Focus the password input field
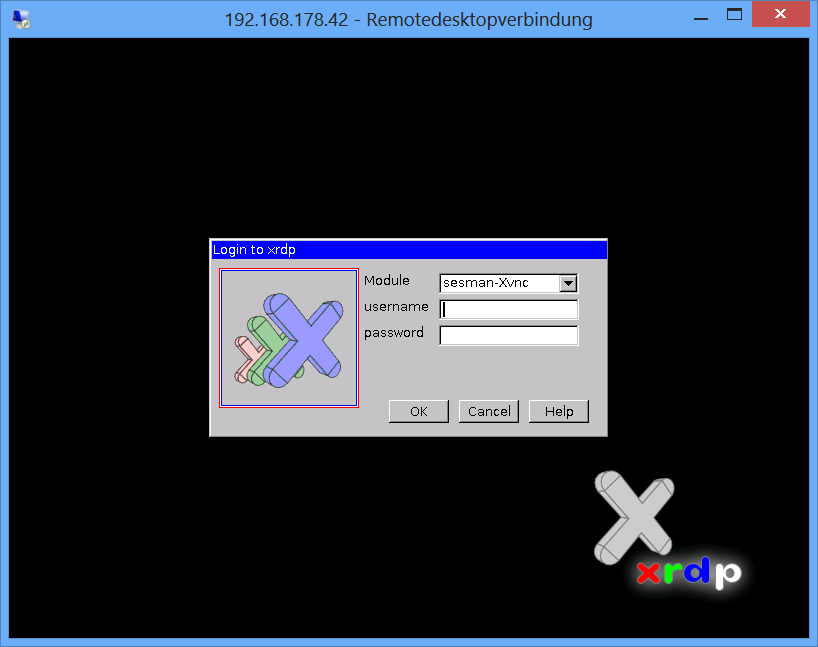 point(509,336)
